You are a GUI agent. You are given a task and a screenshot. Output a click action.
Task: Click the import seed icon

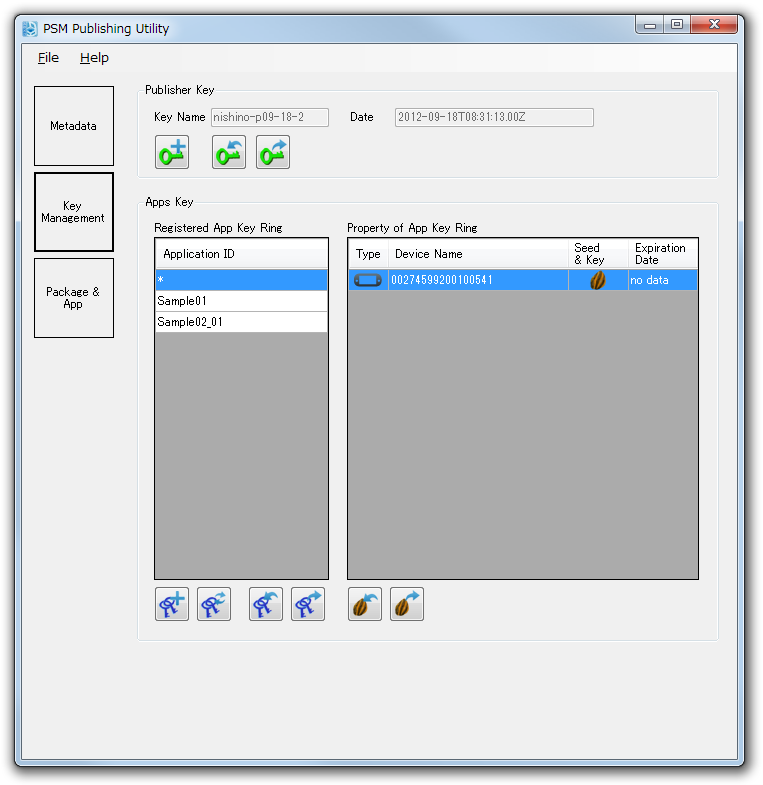point(365,605)
